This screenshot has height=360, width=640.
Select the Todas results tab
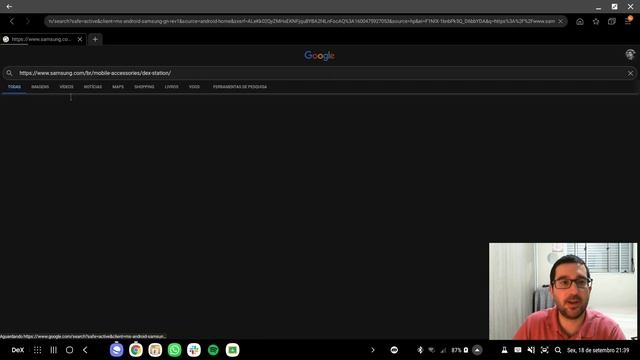coord(14,87)
